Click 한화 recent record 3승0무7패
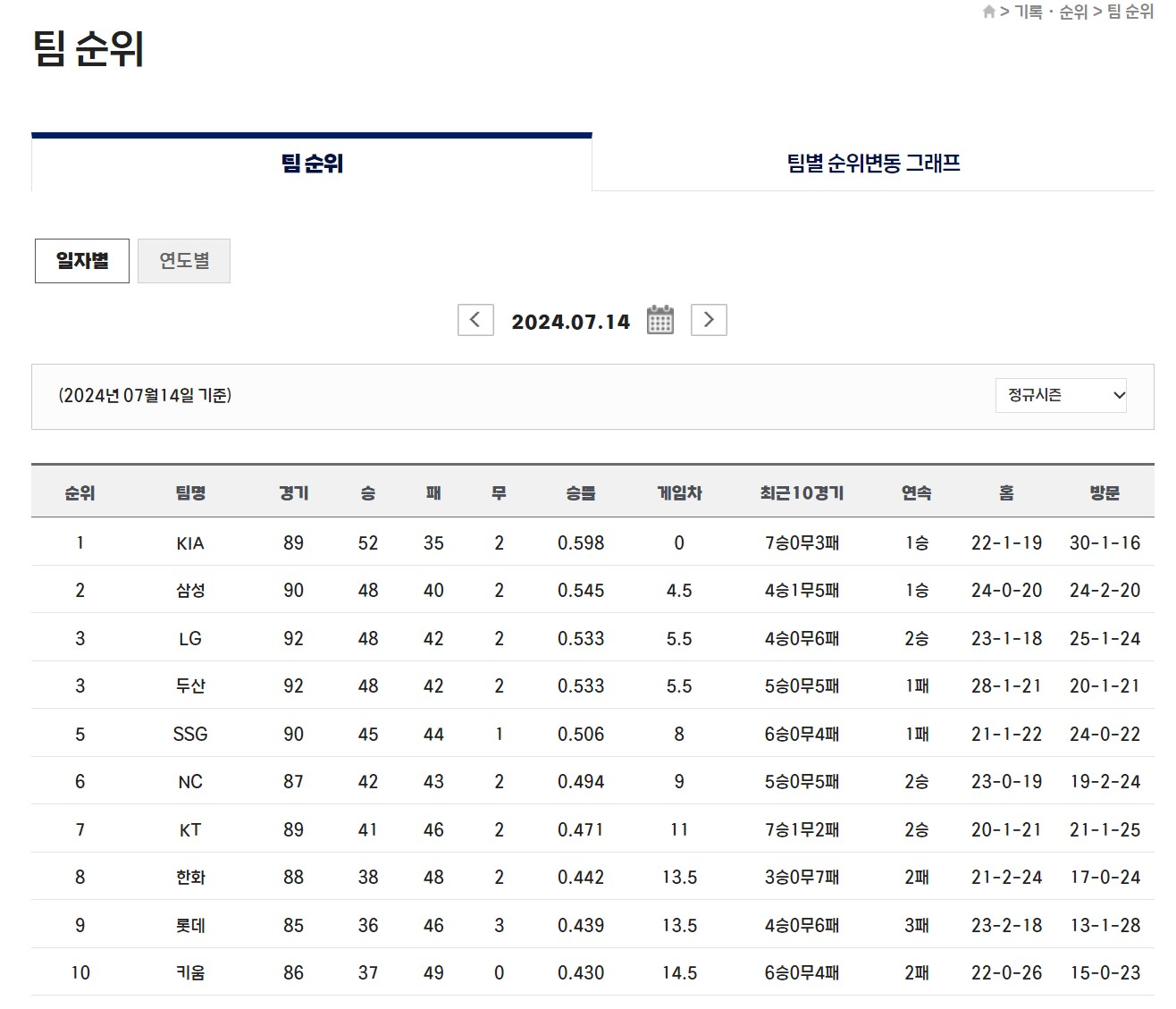The image size is (1176, 1009). [x=802, y=878]
